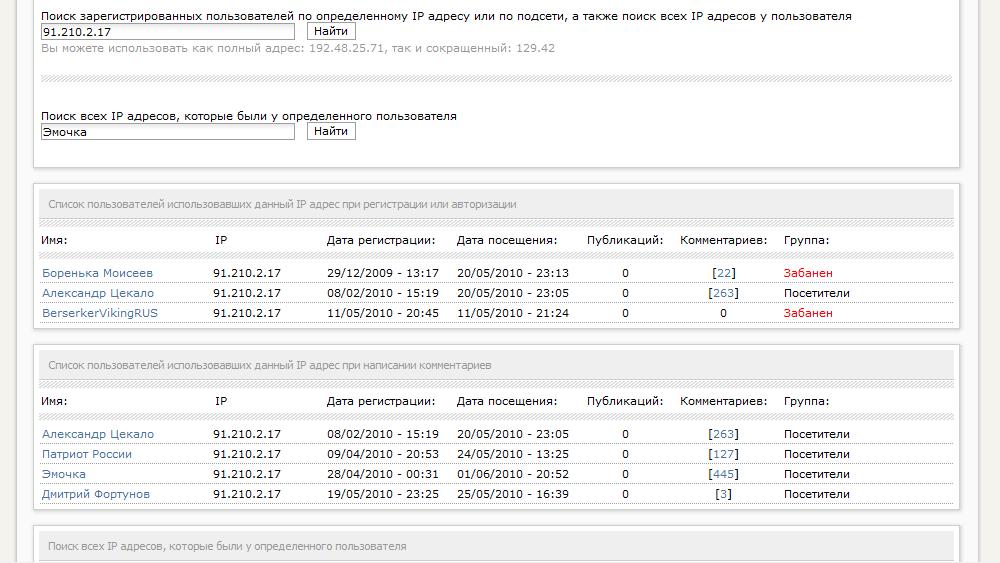This screenshot has width=1000, height=563.
Task: View 263 comments in registration/authorization list
Action: coord(722,293)
